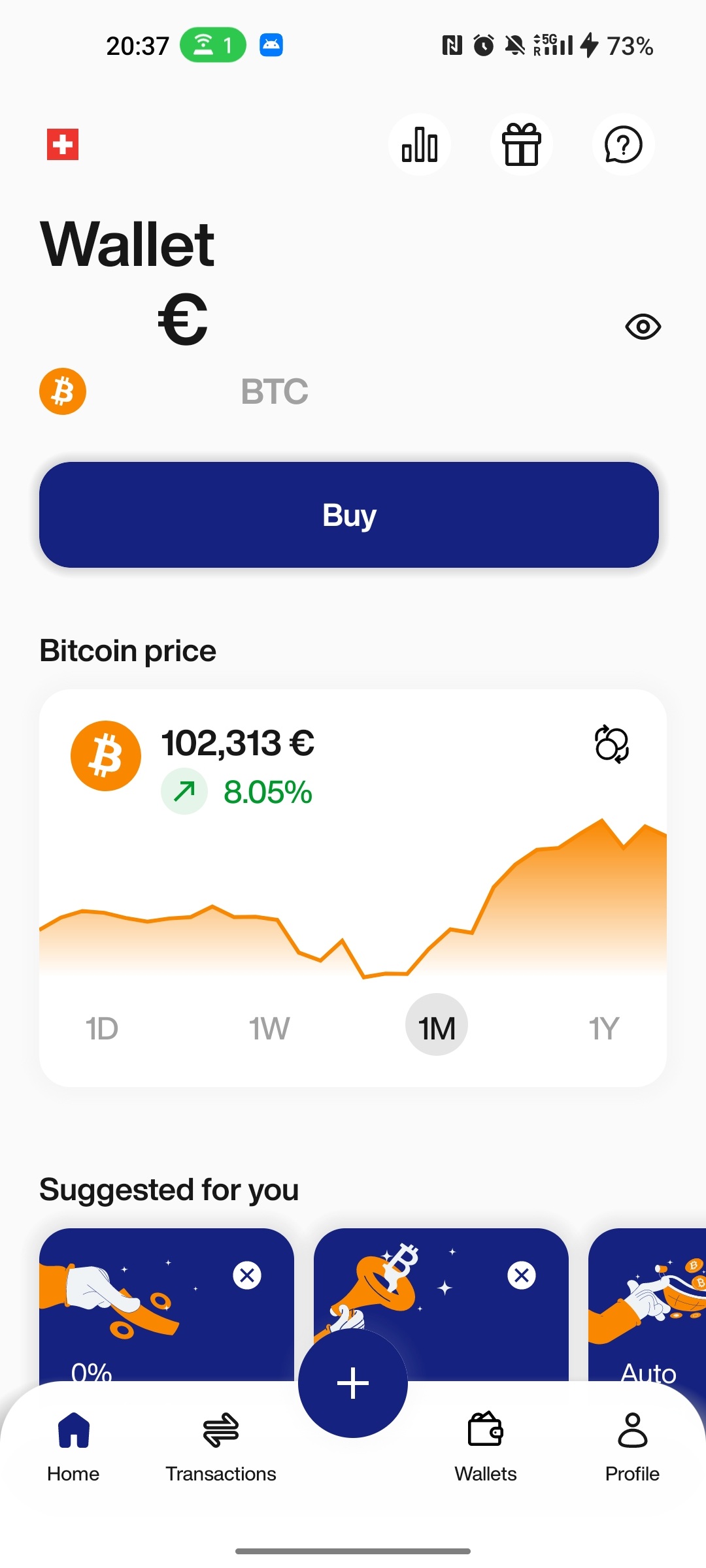706x1568 pixels.
Task: Tap the orange Bitcoin icon under Wallet
Action: tap(63, 391)
